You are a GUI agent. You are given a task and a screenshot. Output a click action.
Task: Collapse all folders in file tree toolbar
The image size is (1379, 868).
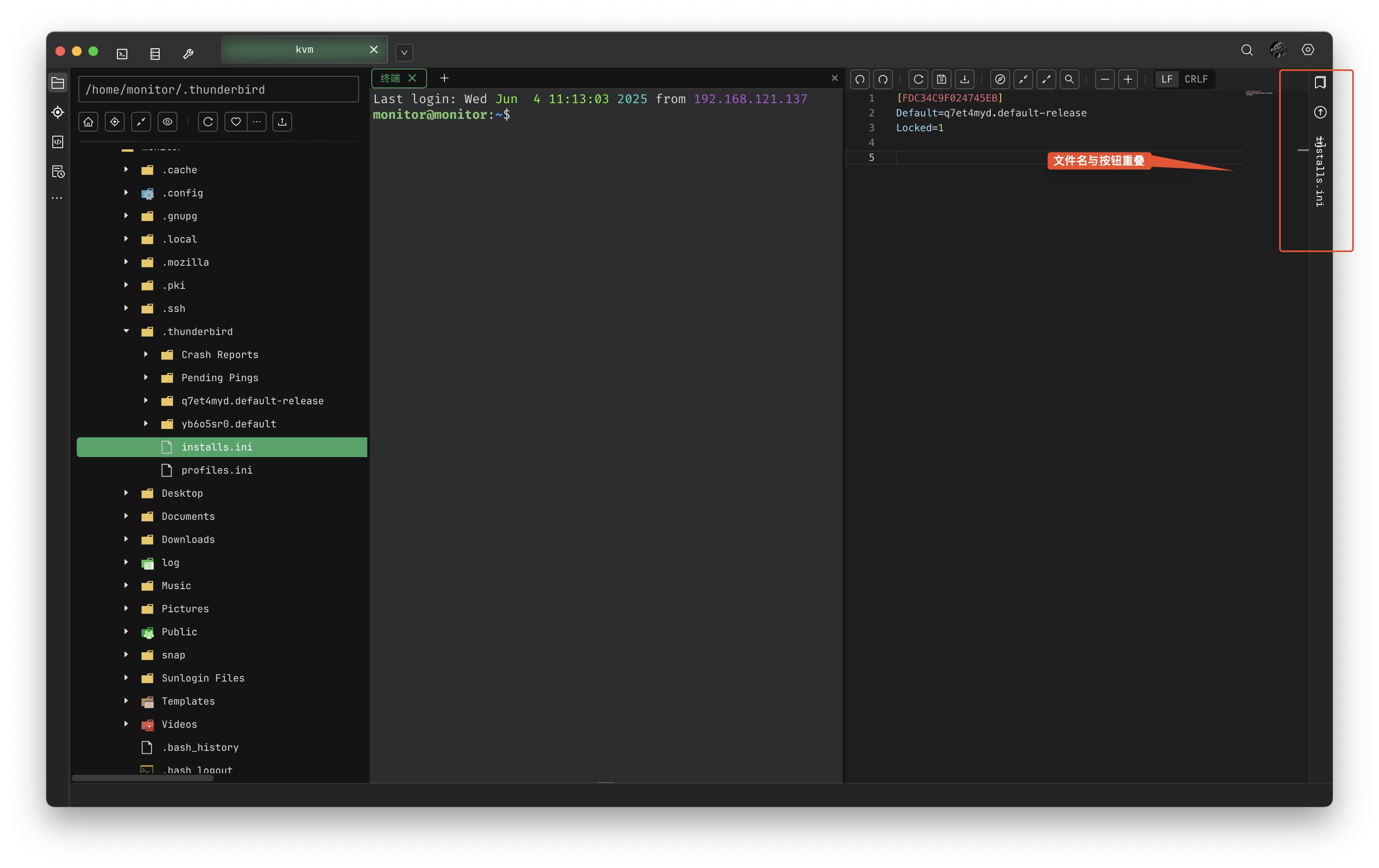click(141, 122)
